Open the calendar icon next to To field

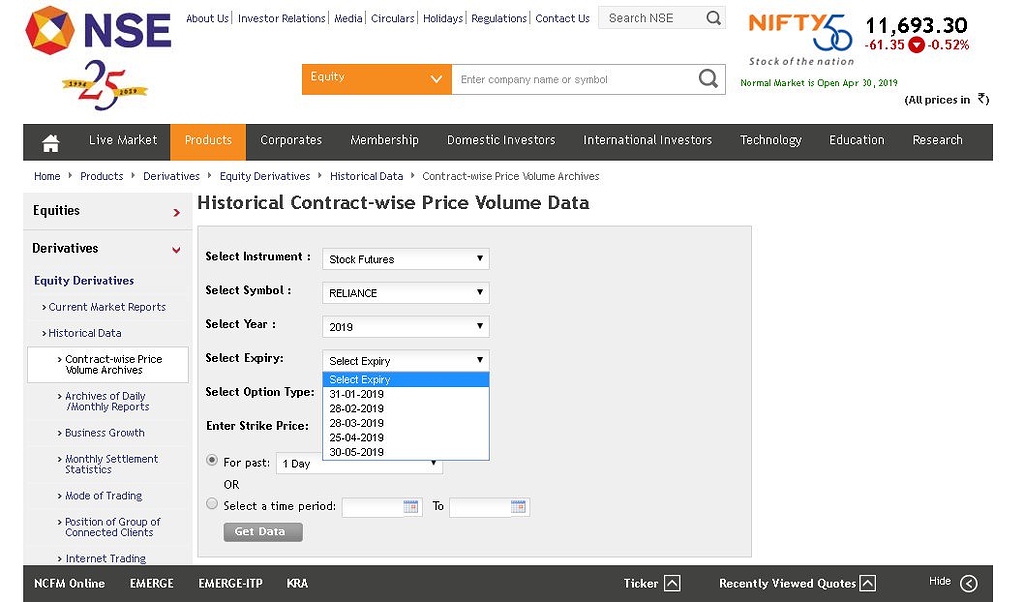(x=519, y=506)
